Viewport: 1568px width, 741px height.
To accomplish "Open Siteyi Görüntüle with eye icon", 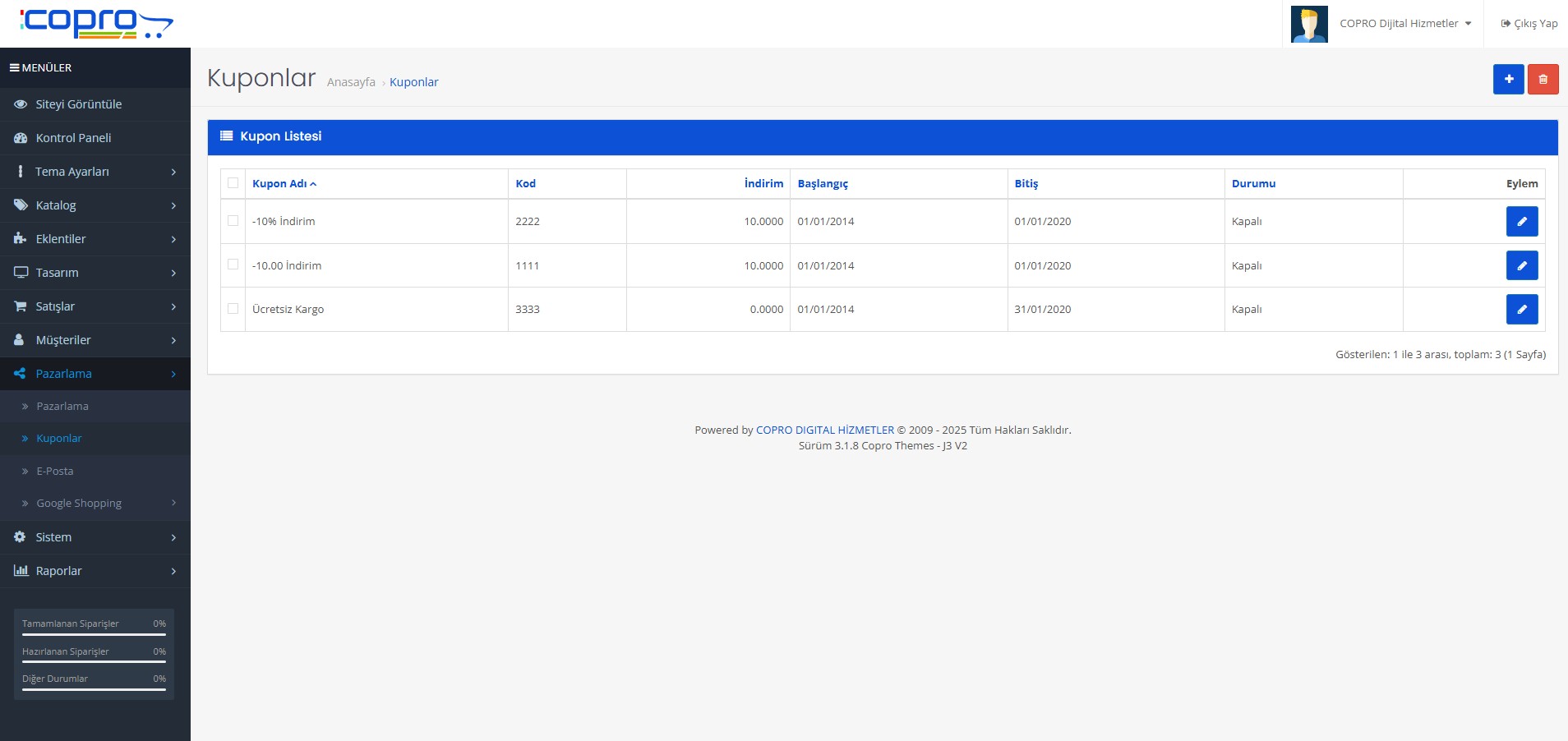I will 78,104.
